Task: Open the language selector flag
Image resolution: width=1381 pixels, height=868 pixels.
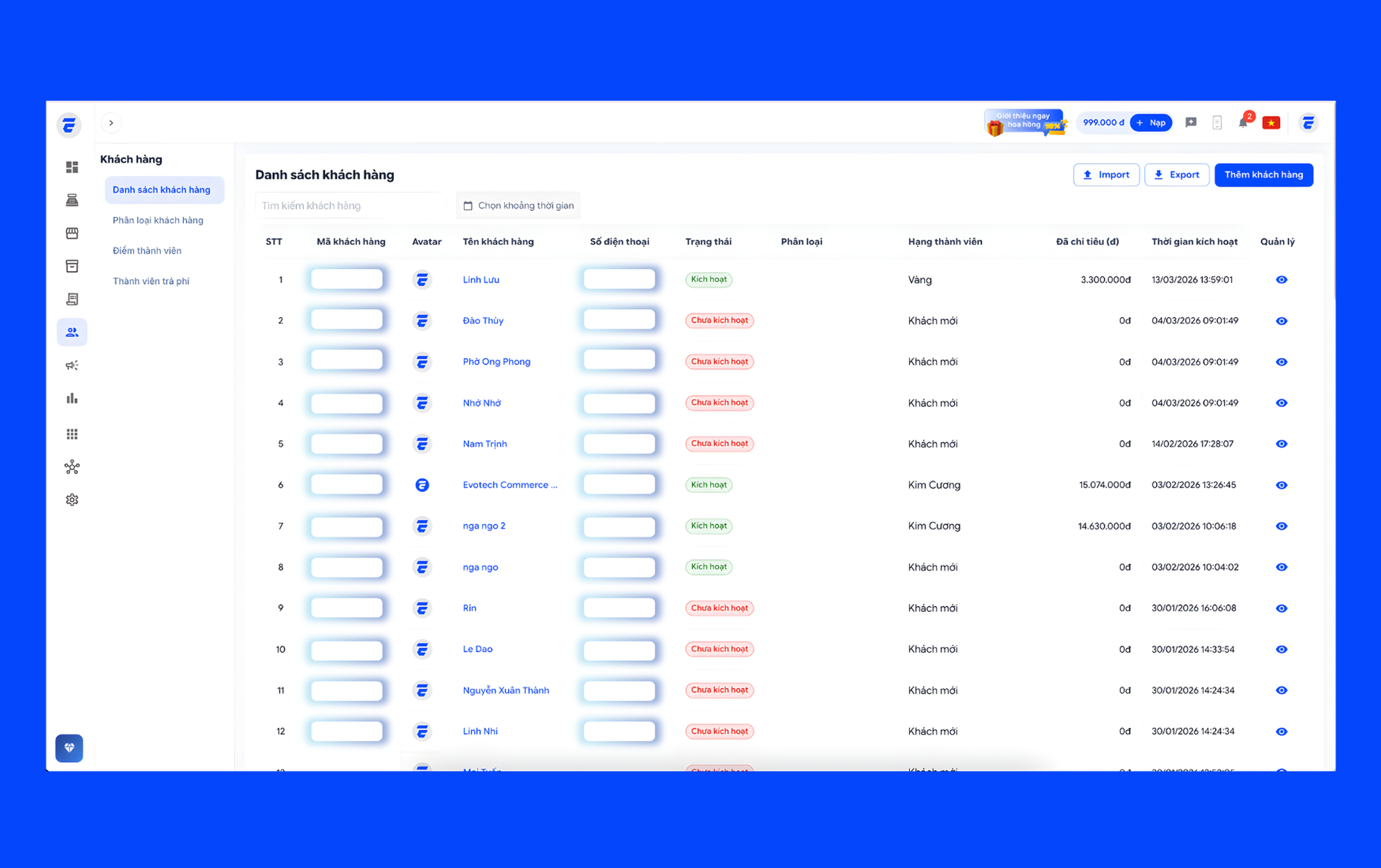Action: tap(1271, 122)
